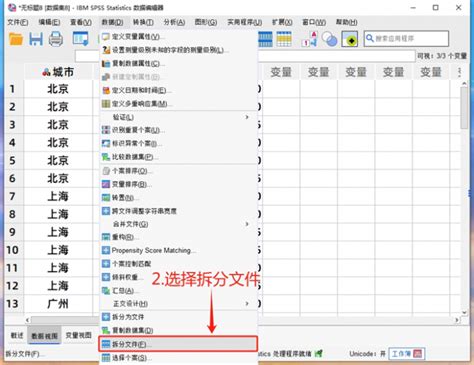Viewport: 474px width, 365px height.
Task: Switch to the 数据视图 tab
Action: pyautogui.click(x=45, y=336)
